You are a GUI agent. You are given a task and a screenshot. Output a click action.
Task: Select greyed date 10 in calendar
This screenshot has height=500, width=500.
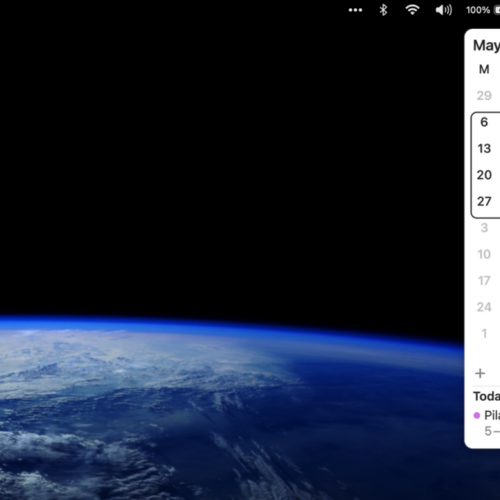(x=484, y=254)
